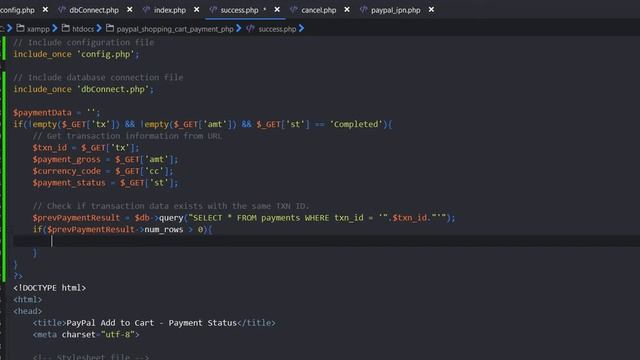Open the xampp breadcrumb folder
This screenshot has width=640, height=360.
tap(38, 29)
